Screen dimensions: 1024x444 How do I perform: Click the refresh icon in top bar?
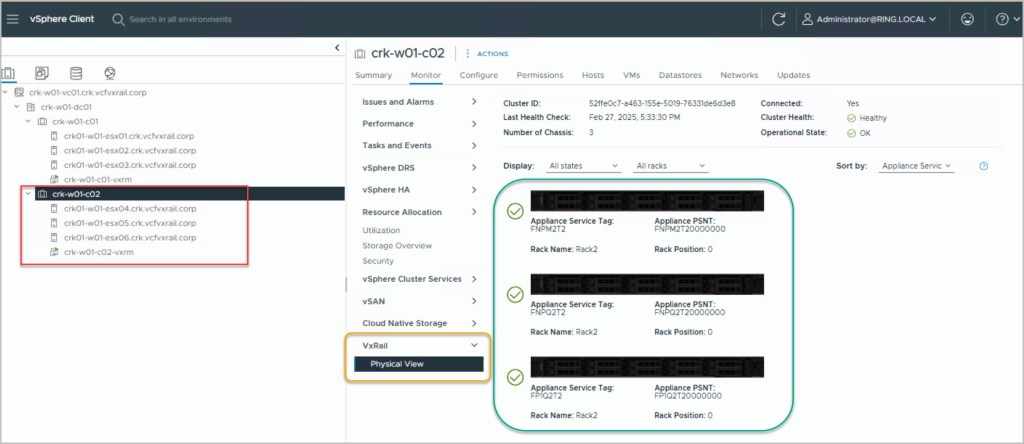pos(779,19)
